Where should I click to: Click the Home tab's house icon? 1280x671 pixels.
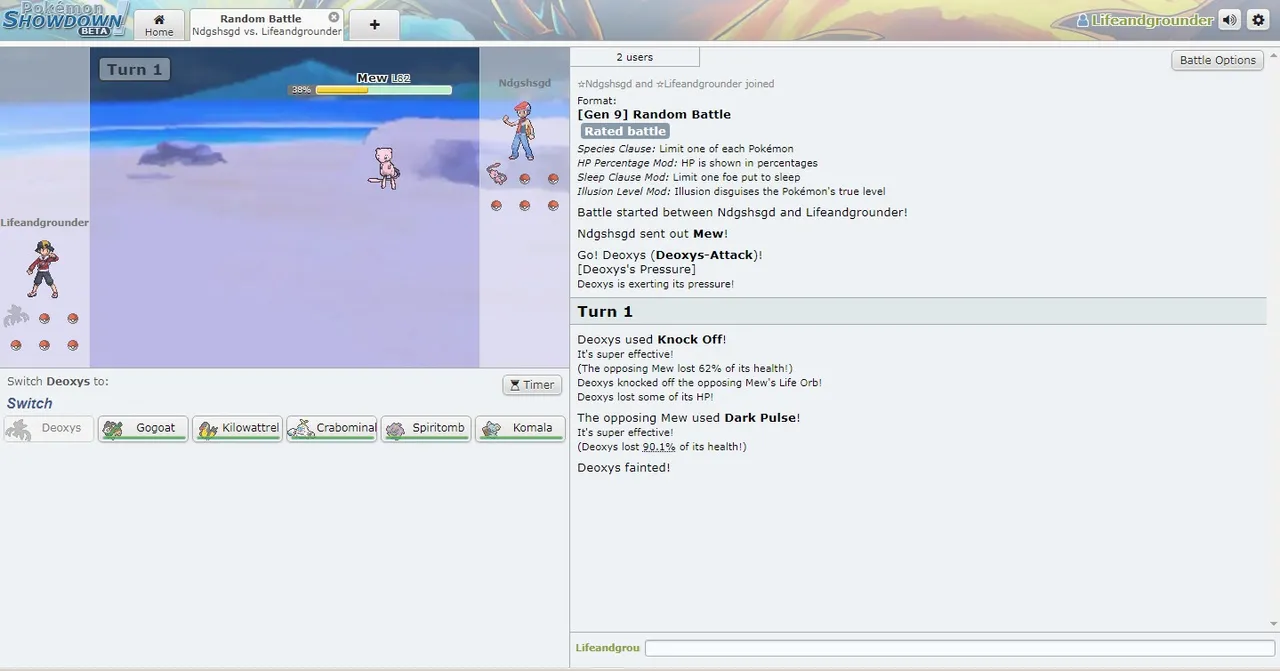[x=159, y=19]
